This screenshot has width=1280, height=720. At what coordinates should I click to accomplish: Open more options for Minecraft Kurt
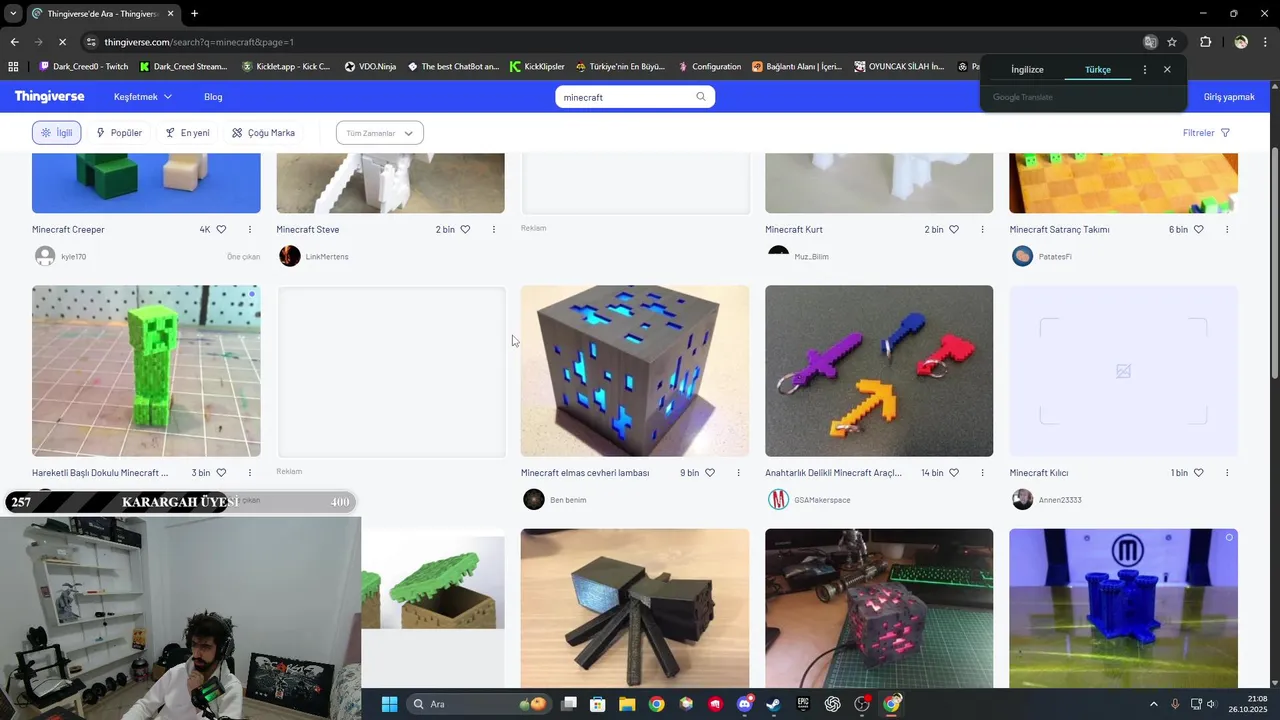click(983, 229)
